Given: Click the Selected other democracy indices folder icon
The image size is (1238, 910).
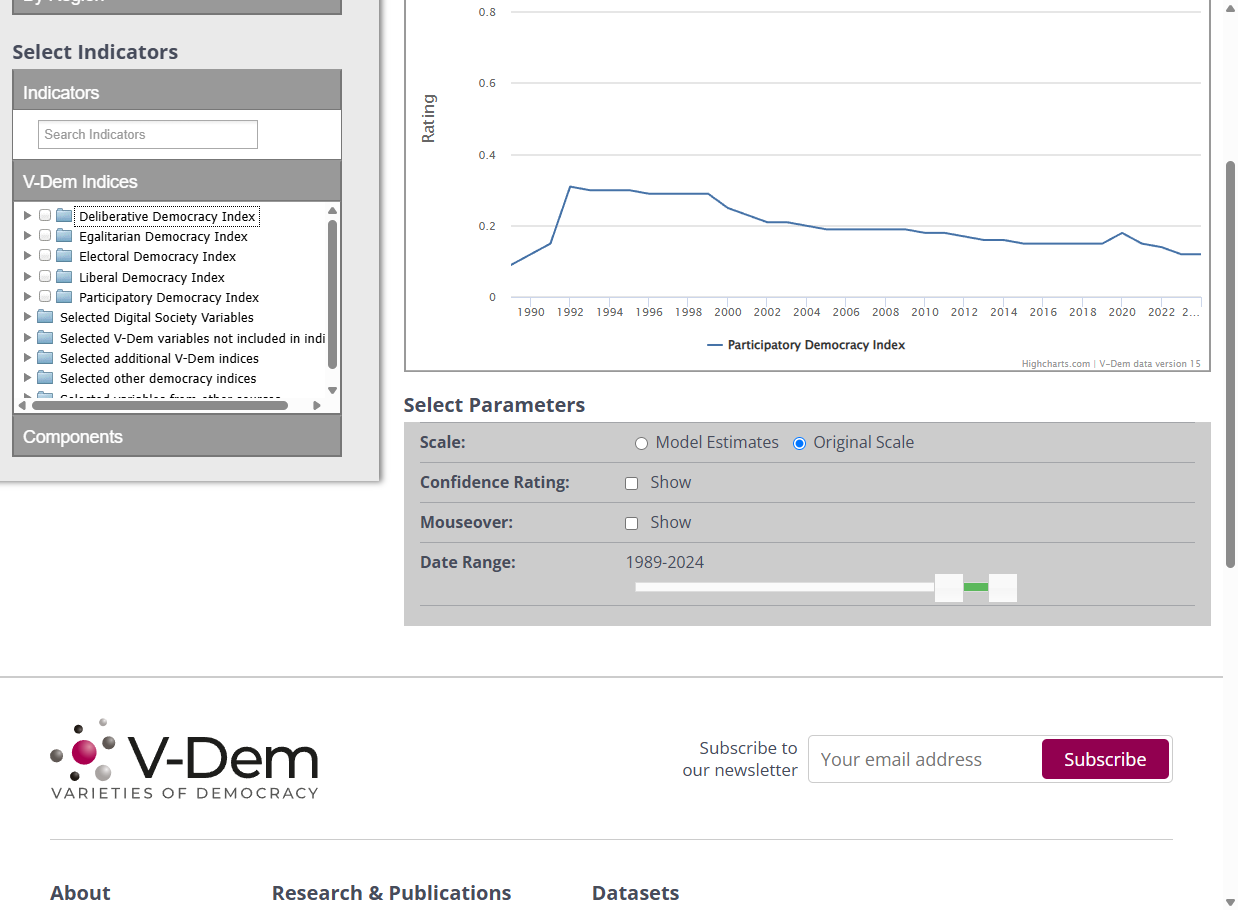Looking at the screenshot, I should coord(45,378).
